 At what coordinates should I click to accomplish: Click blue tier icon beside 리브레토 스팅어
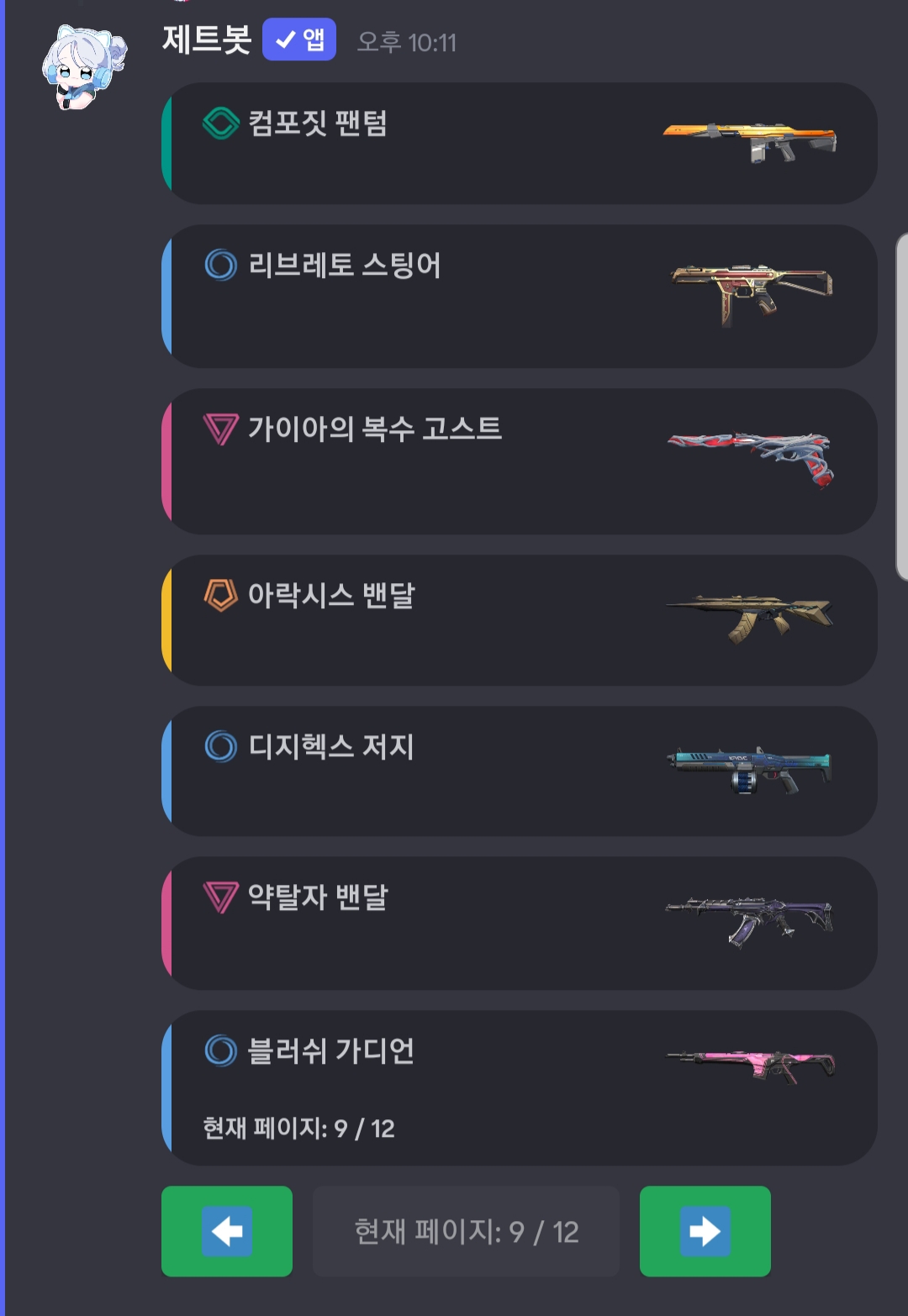point(221,265)
